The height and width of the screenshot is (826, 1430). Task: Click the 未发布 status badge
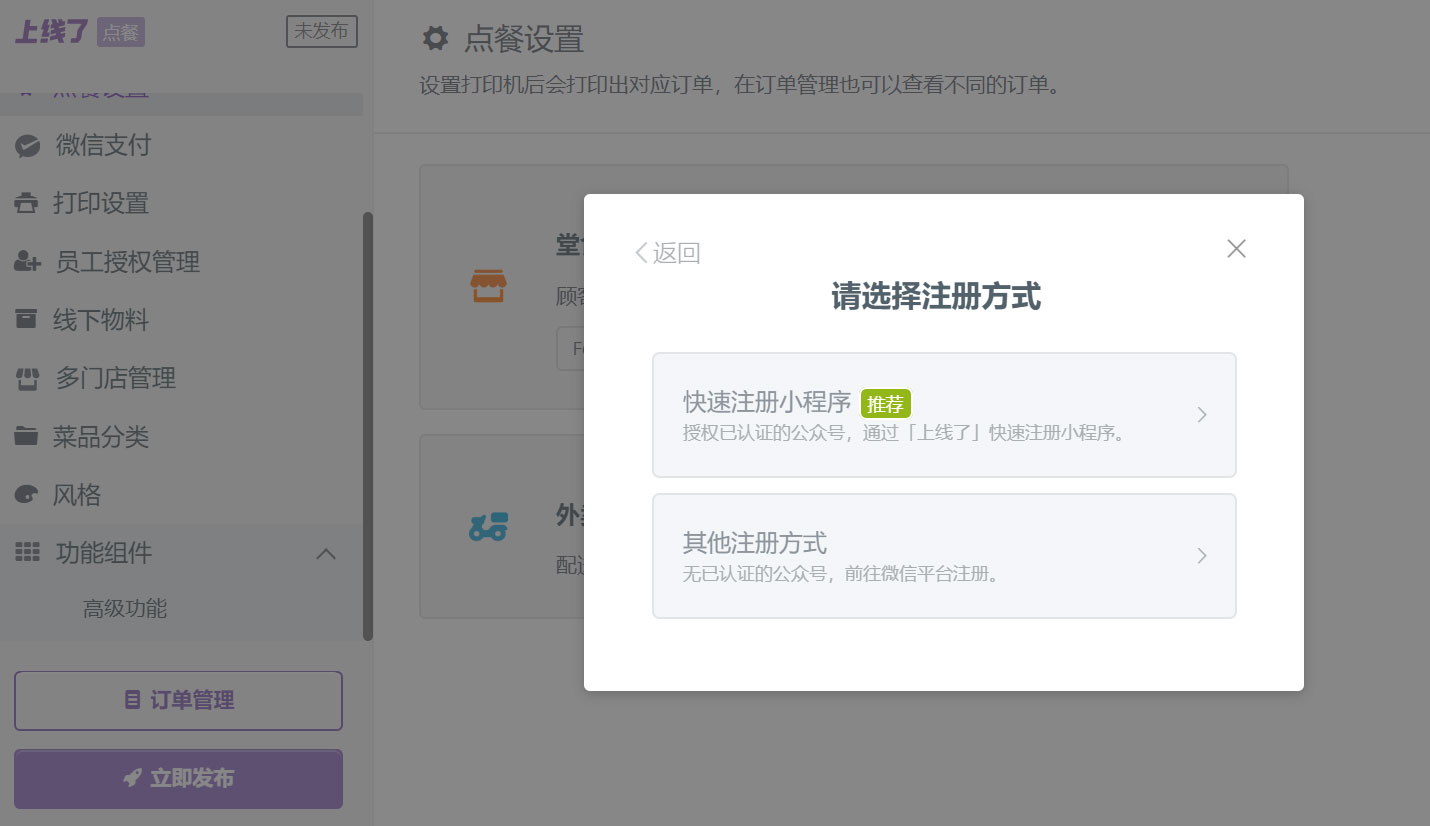pyautogui.click(x=321, y=31)
